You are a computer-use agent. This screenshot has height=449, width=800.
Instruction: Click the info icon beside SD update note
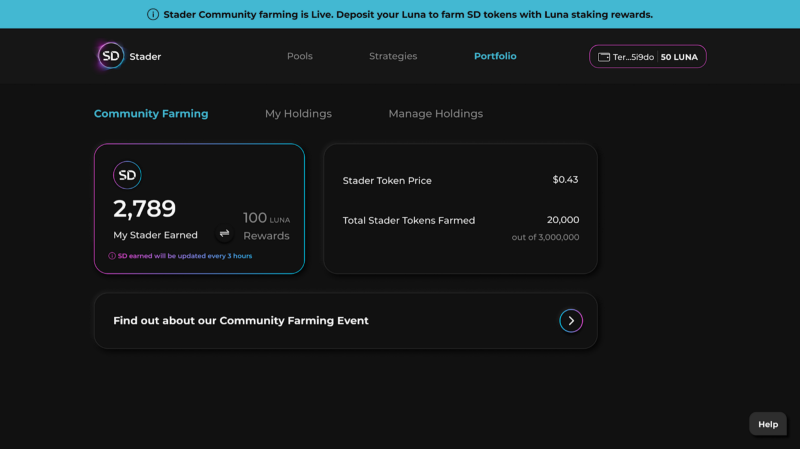point(112,256)
